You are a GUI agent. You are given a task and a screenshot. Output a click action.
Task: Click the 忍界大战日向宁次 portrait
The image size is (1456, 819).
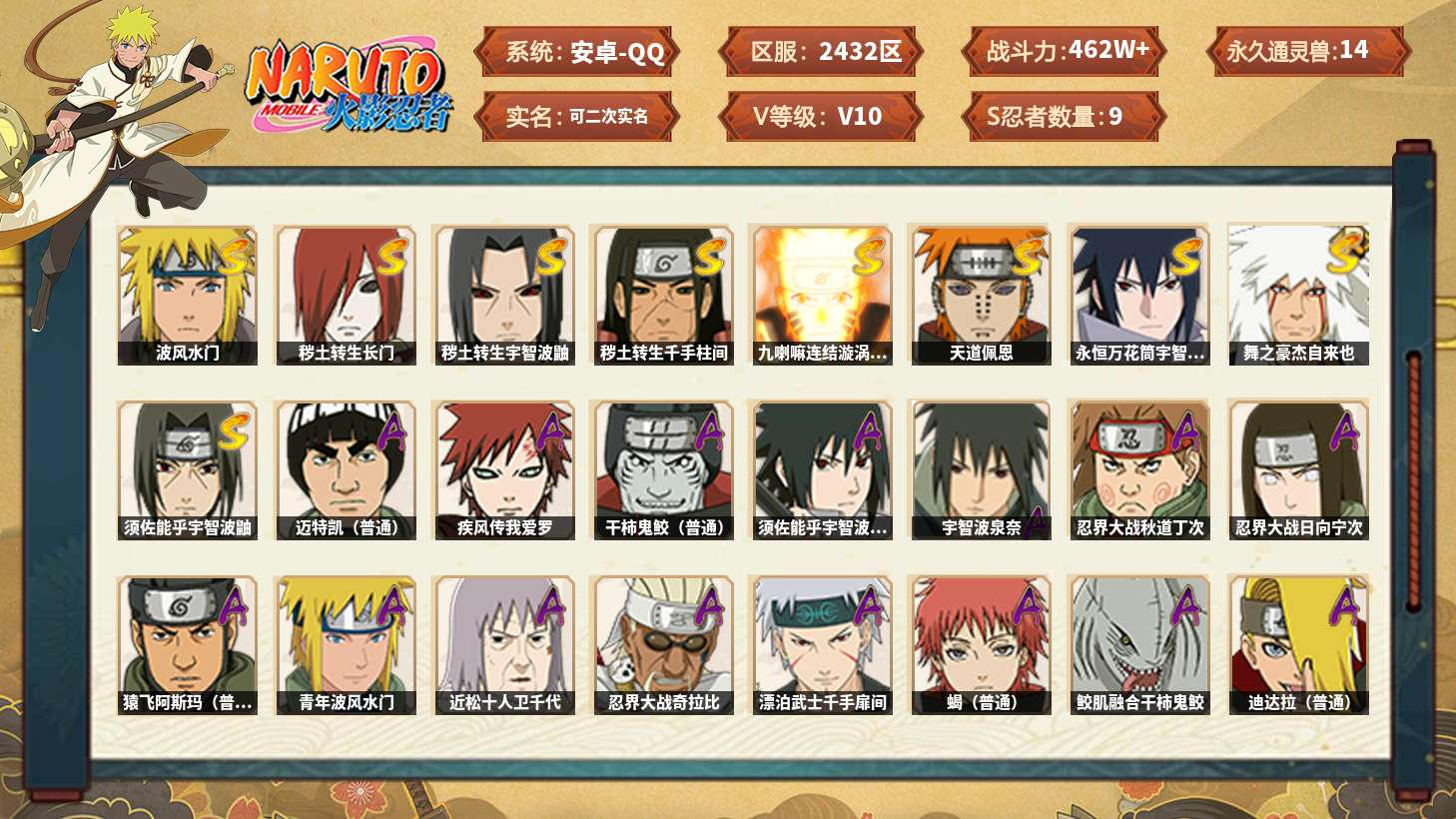[x=1298, y=470]
